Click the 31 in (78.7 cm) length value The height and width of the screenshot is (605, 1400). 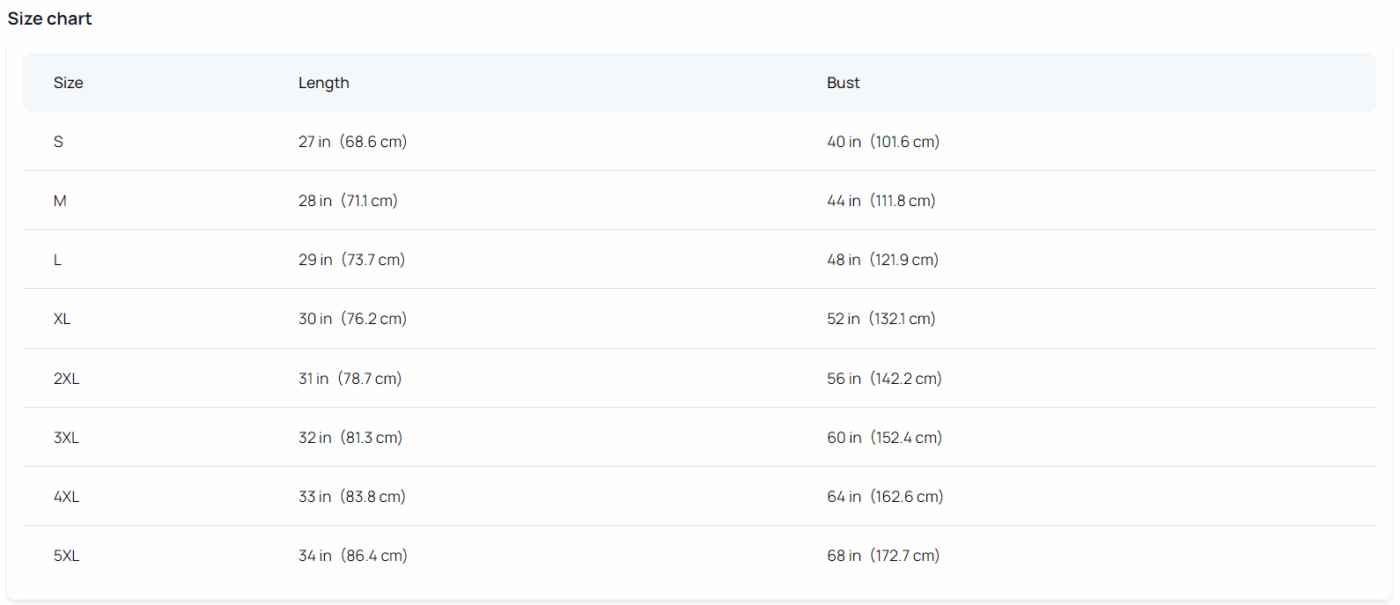click(x=350, y=379)
